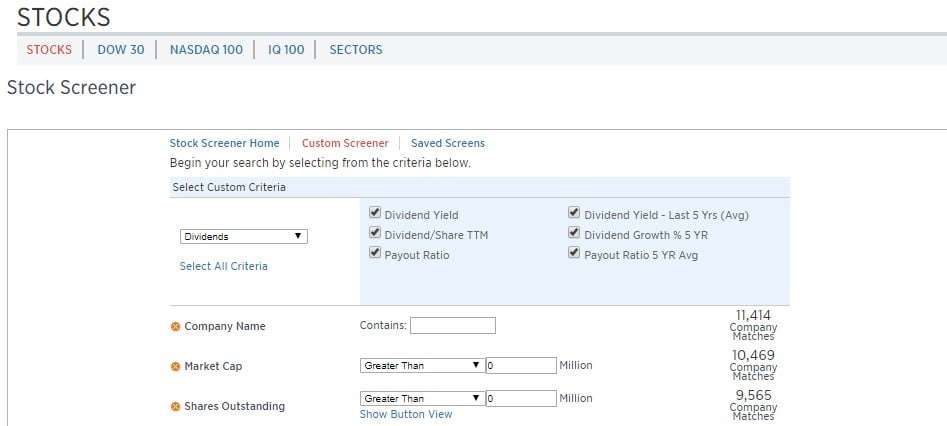Viewport: 947px width, 426px height.
Task: Uncheck the Dividend/Share TTM checkbox
Action: (375, 233)
